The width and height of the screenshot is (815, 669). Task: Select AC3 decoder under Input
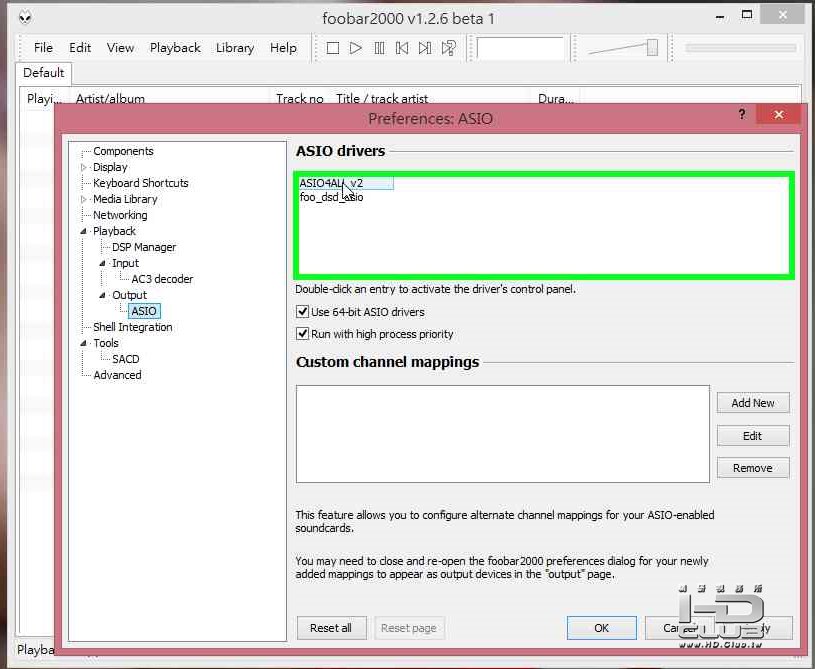(x=162, y=279)
